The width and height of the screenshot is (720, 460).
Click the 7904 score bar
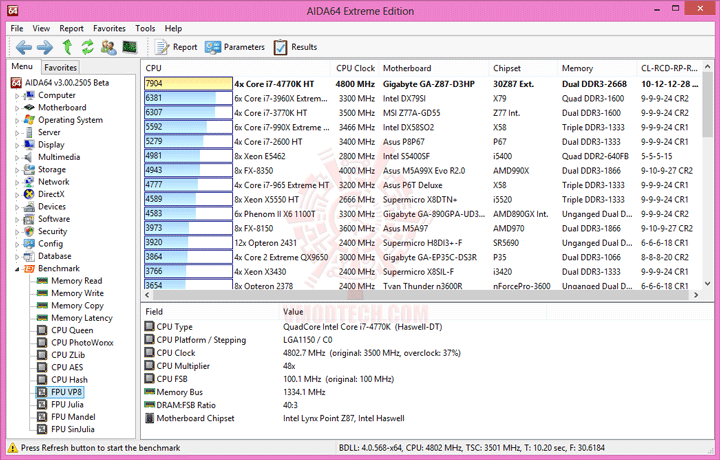point(188,84)
